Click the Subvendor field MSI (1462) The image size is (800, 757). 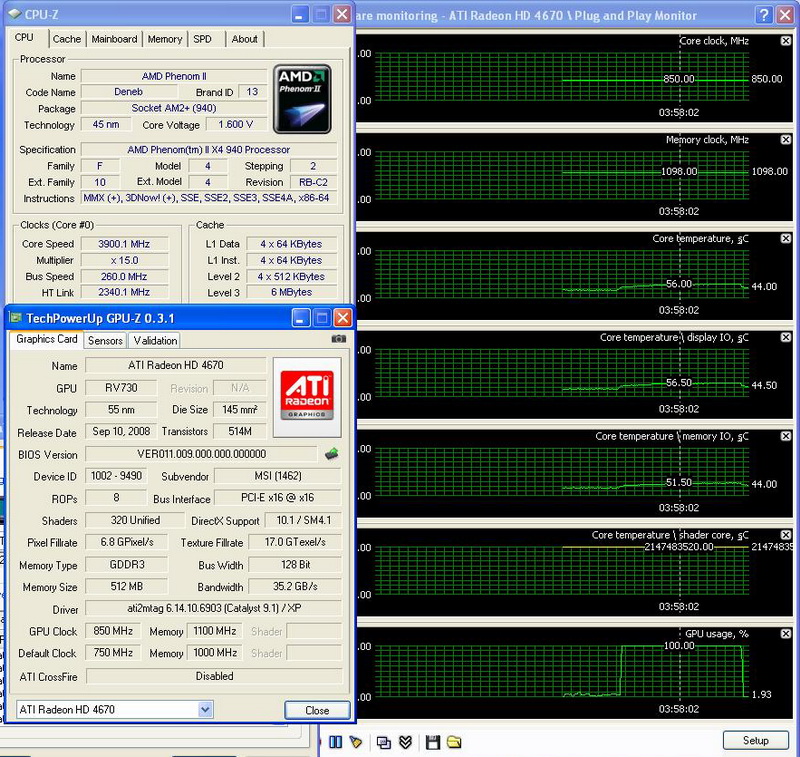tap(278, 476)
